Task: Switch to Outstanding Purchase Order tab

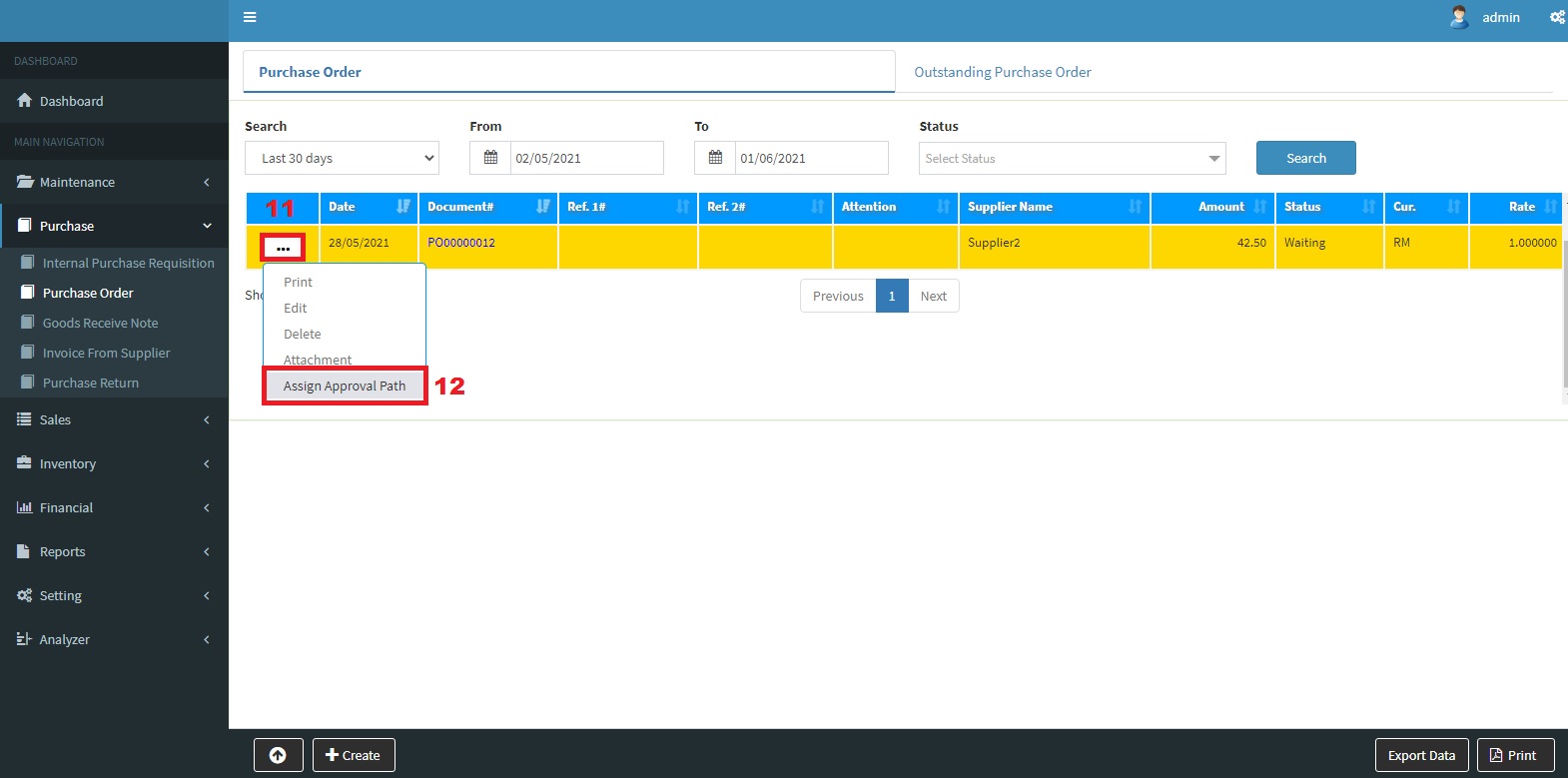Action: pyautogui.click(x=1002, y=72)
